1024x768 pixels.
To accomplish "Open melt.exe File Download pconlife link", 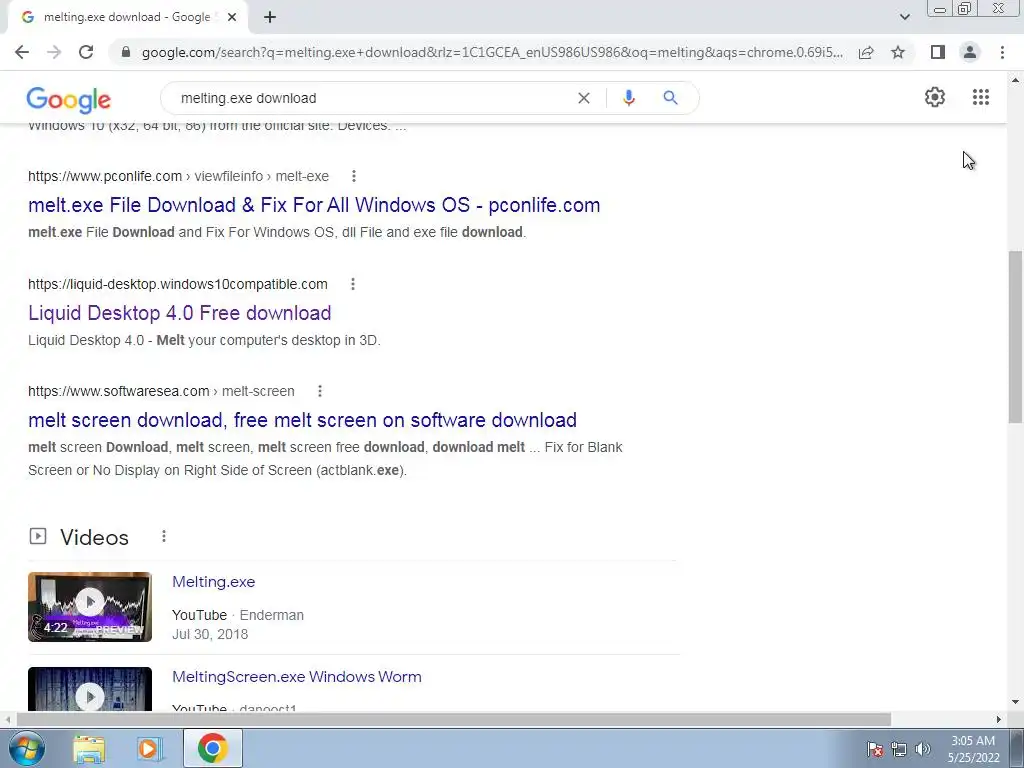I will pos(314,205).
